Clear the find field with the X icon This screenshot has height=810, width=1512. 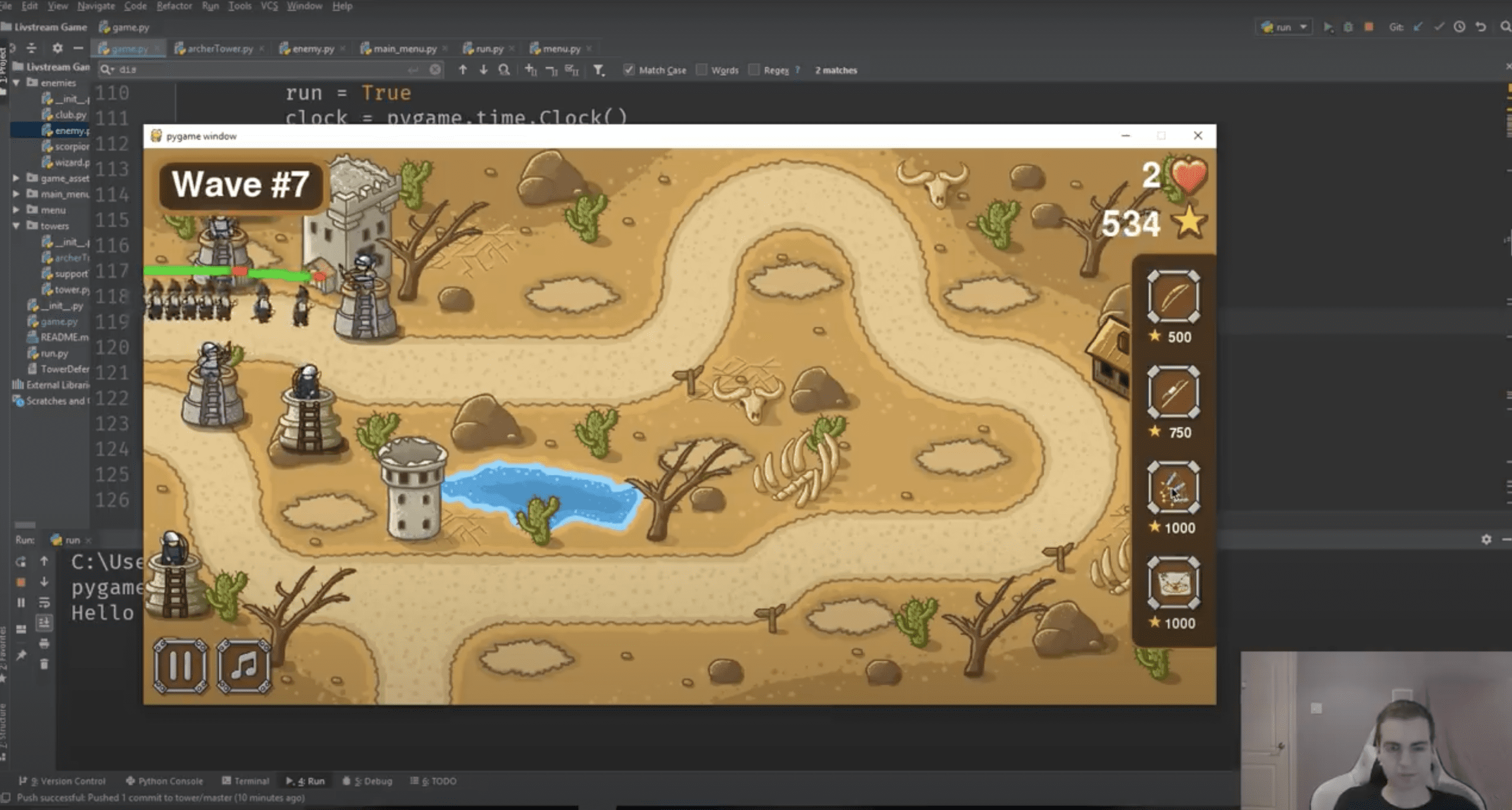(x=435, y=70)
